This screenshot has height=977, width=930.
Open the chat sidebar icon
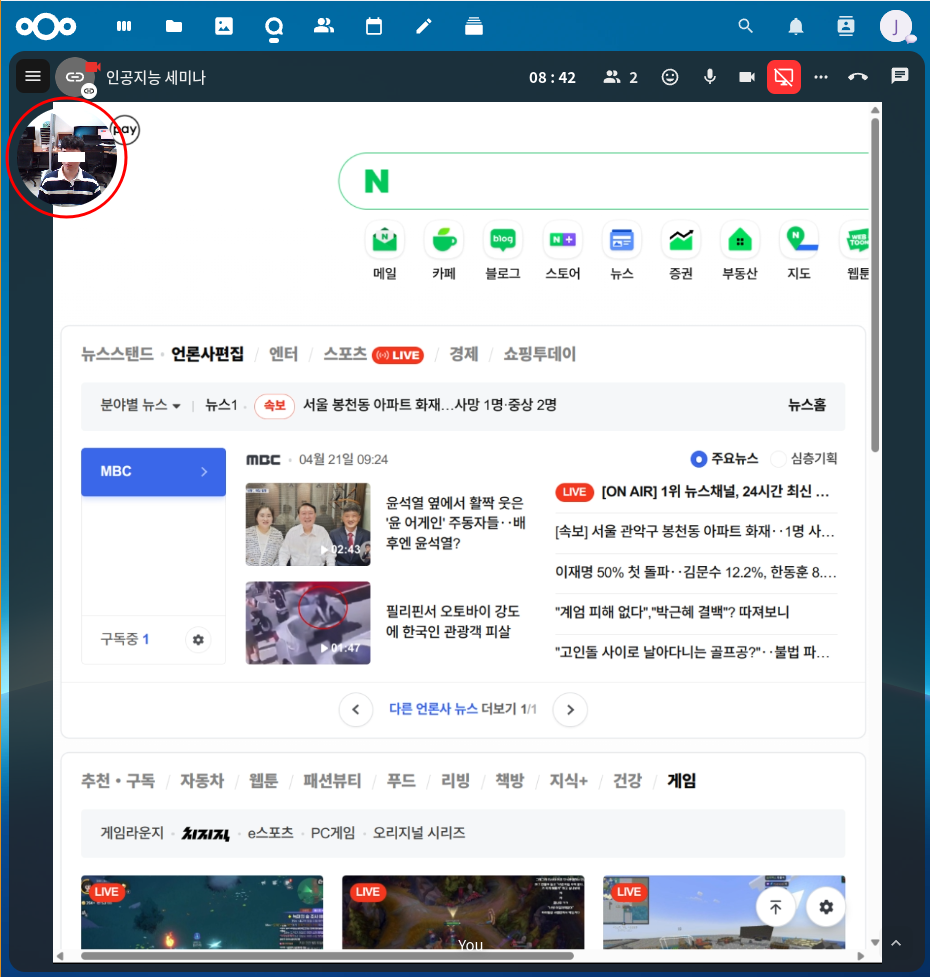click(x=900, y=77)
